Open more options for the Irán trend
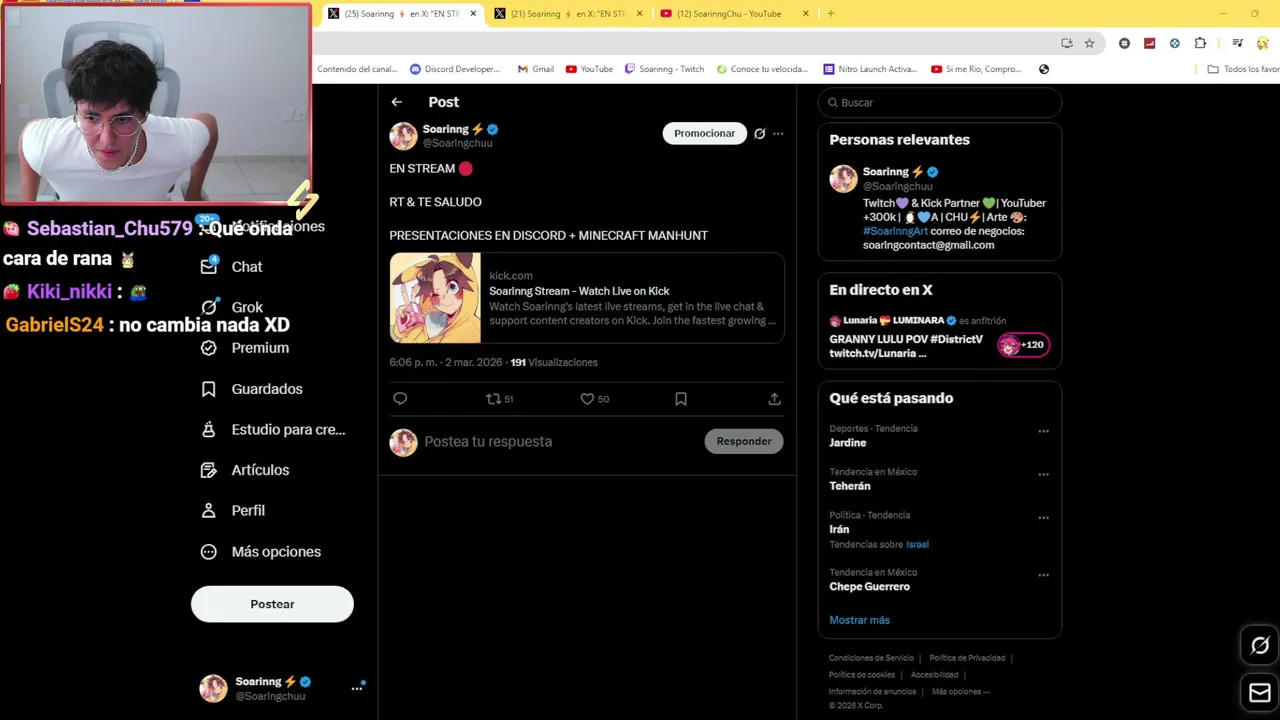This screenshot has width=1280, height=720. tap(1043, 517)
